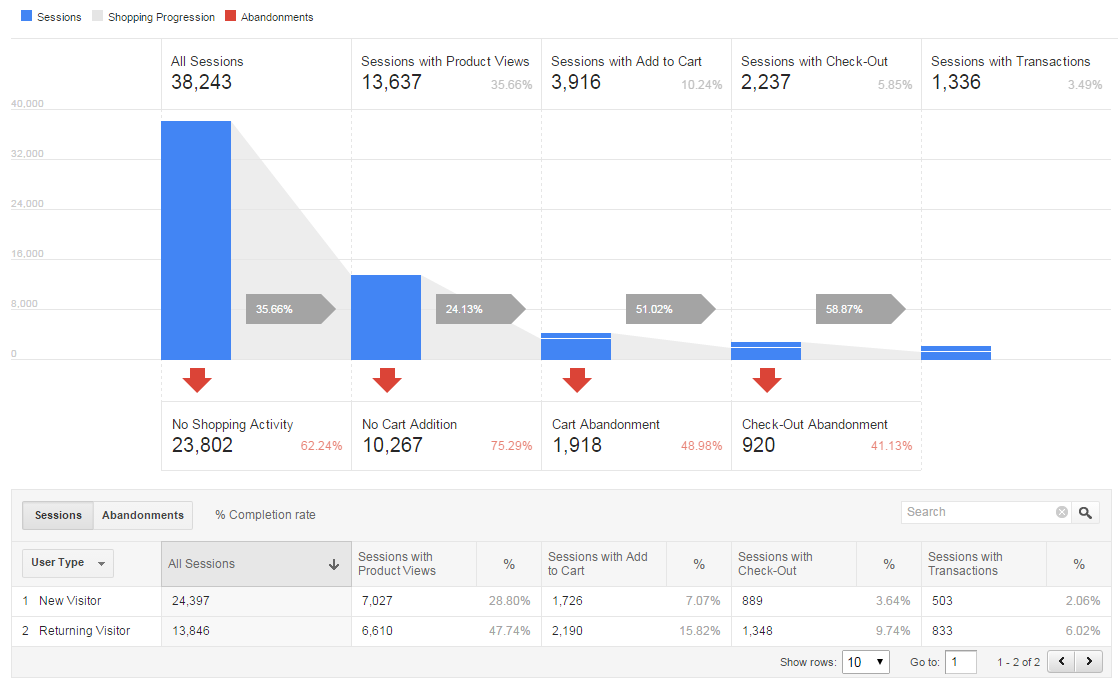The image size is (1118, 682).
Task: Click the gray 35.66% progression arrow
Action: click(x=290, y=309)
